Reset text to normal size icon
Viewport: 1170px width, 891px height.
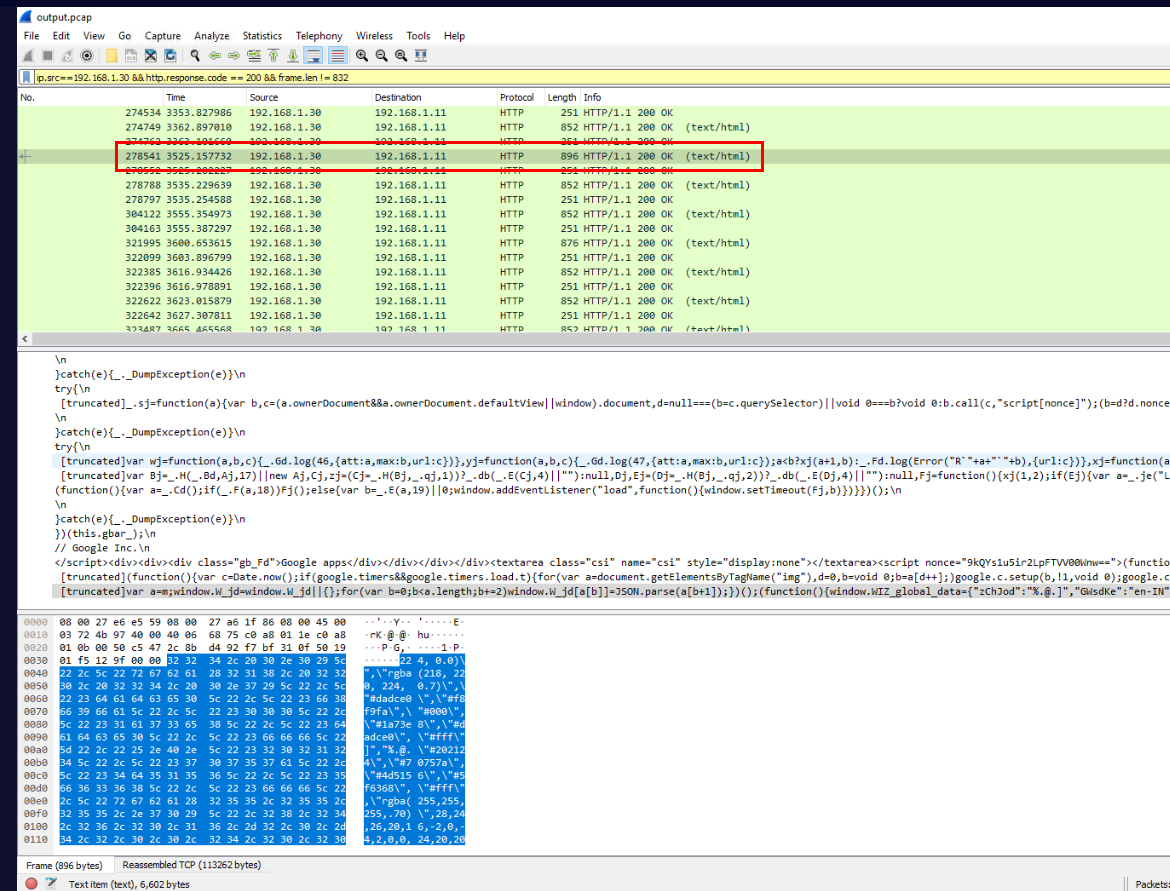point(401,55)
